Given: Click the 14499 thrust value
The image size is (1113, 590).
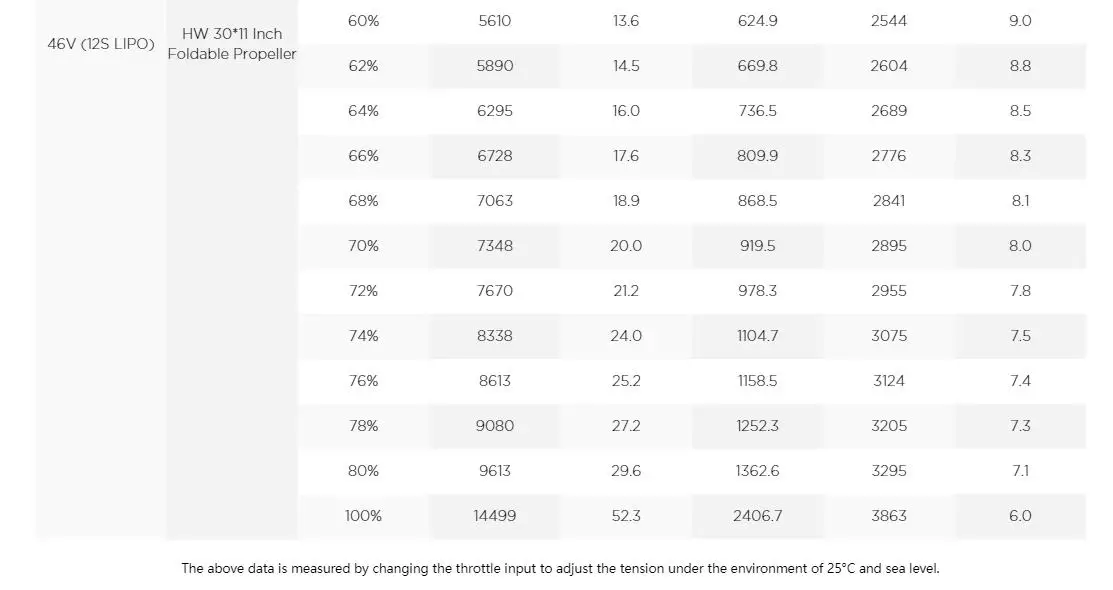Looking at the screenshot, I should (x=495, y=516).
